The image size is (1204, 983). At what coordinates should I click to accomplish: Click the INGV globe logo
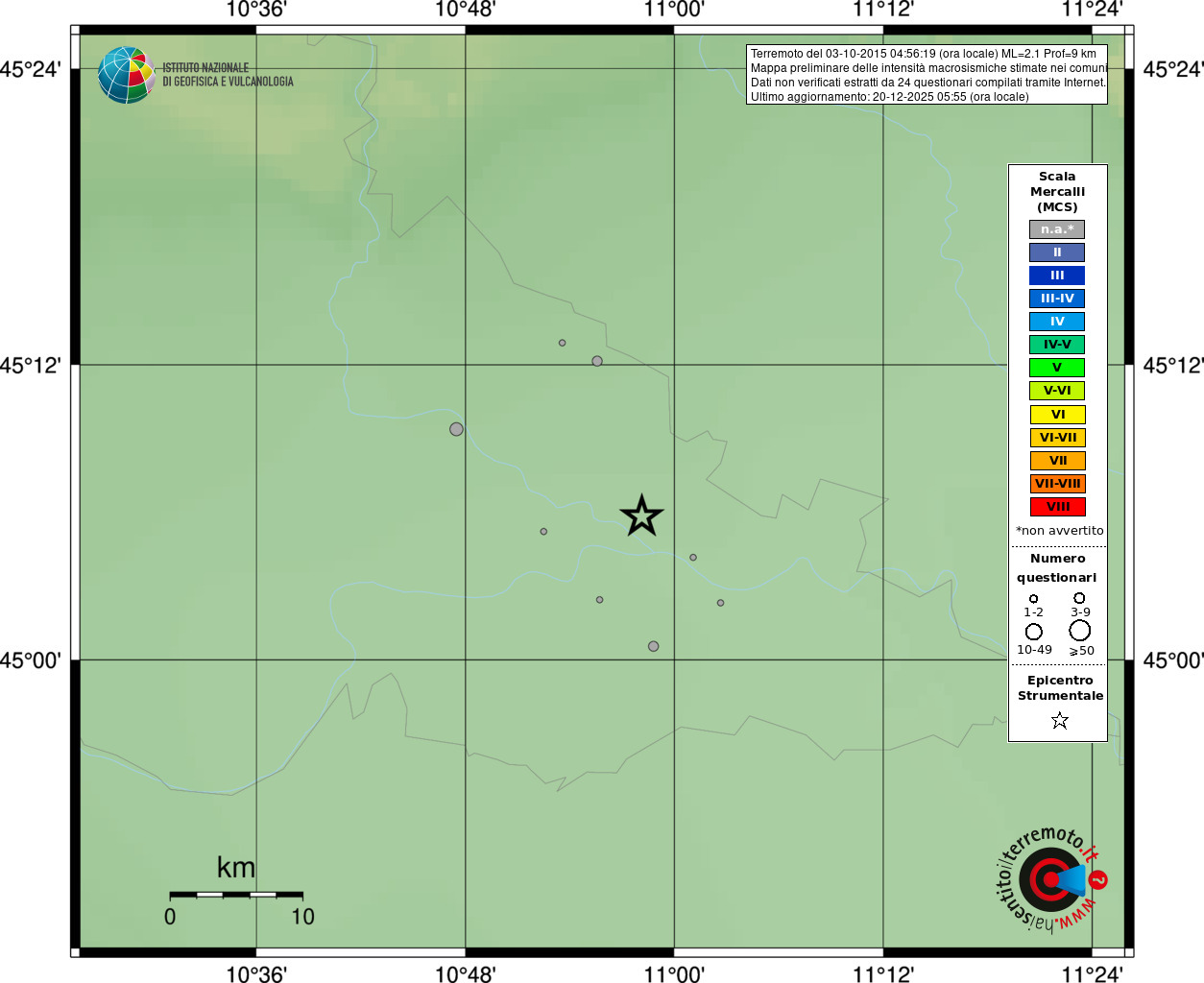point(126,75)
